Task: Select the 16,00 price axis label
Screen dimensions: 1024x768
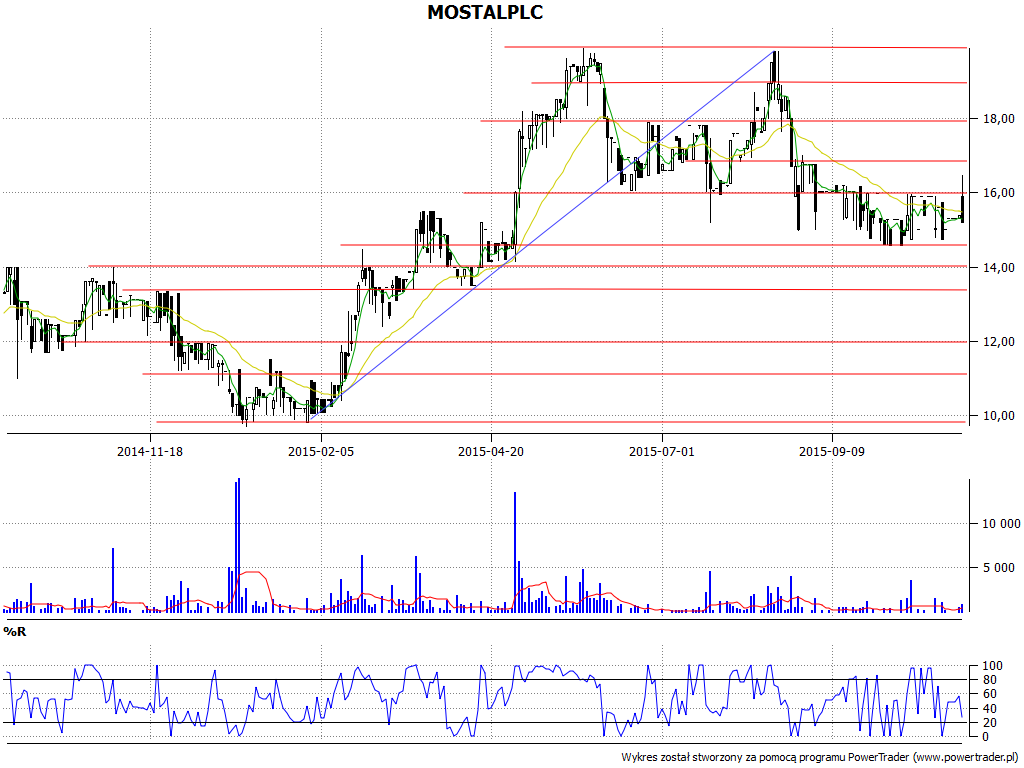Action: [x=999, y=193]
